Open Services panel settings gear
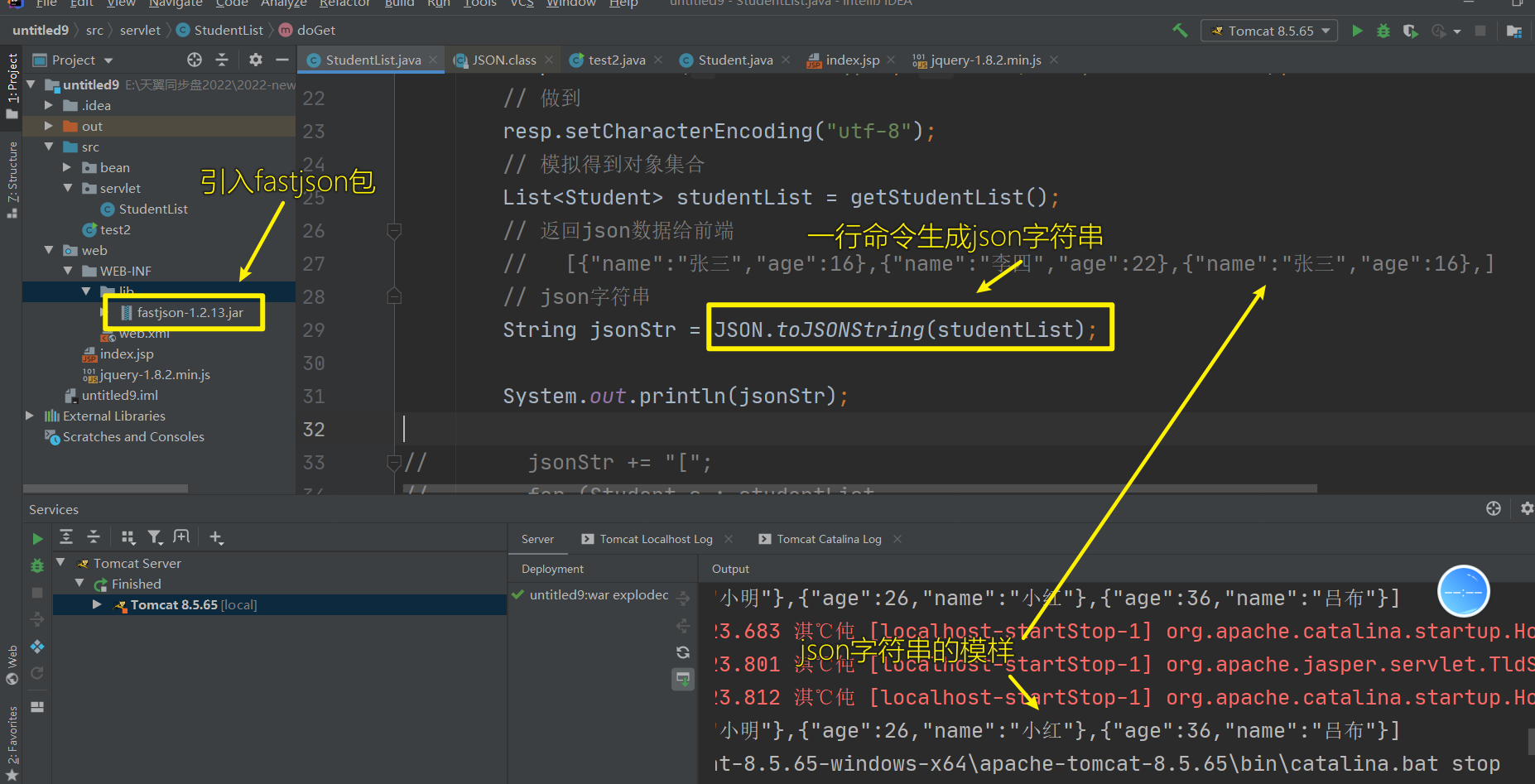This screenshot has height=784, width=1535. point(1527,508)
